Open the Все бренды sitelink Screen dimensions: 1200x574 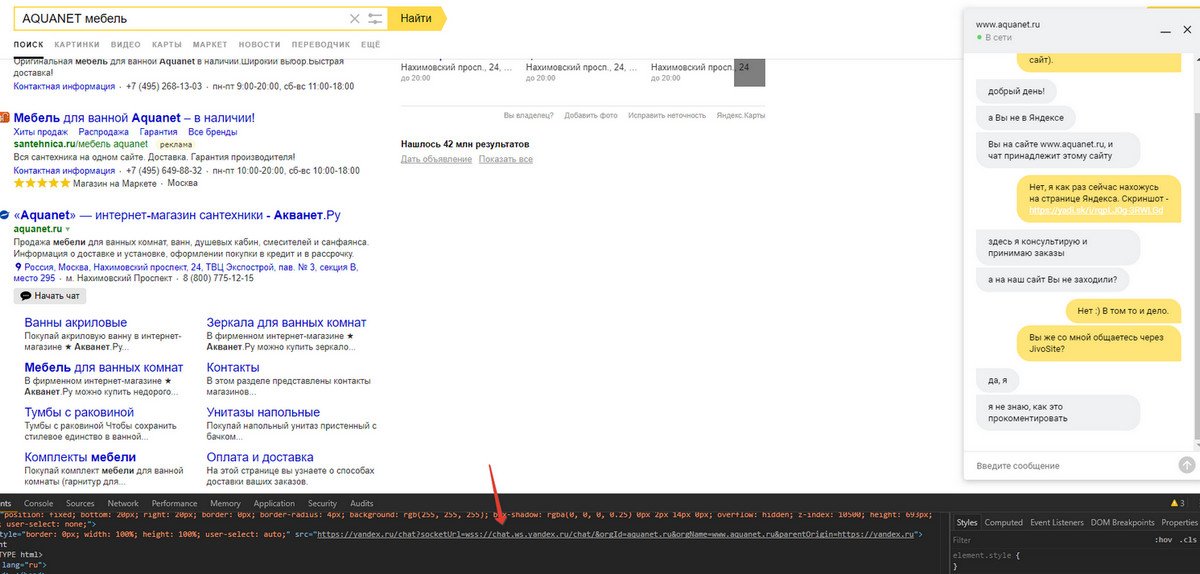point(212,132)
